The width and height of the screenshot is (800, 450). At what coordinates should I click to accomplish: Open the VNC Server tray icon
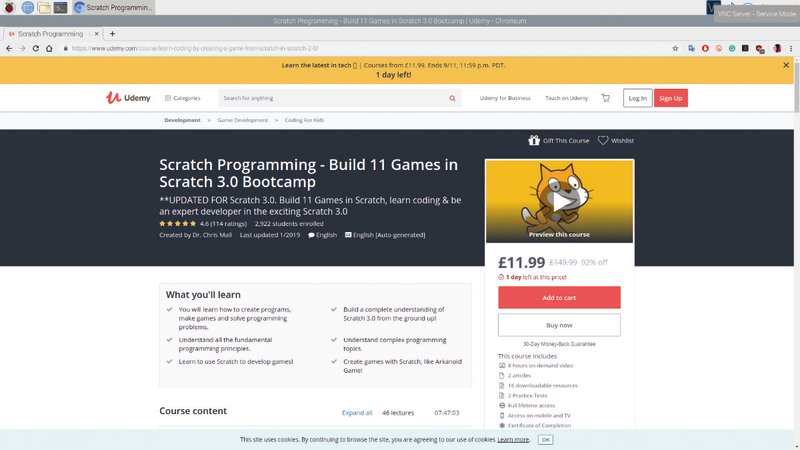tap(713, 7)
